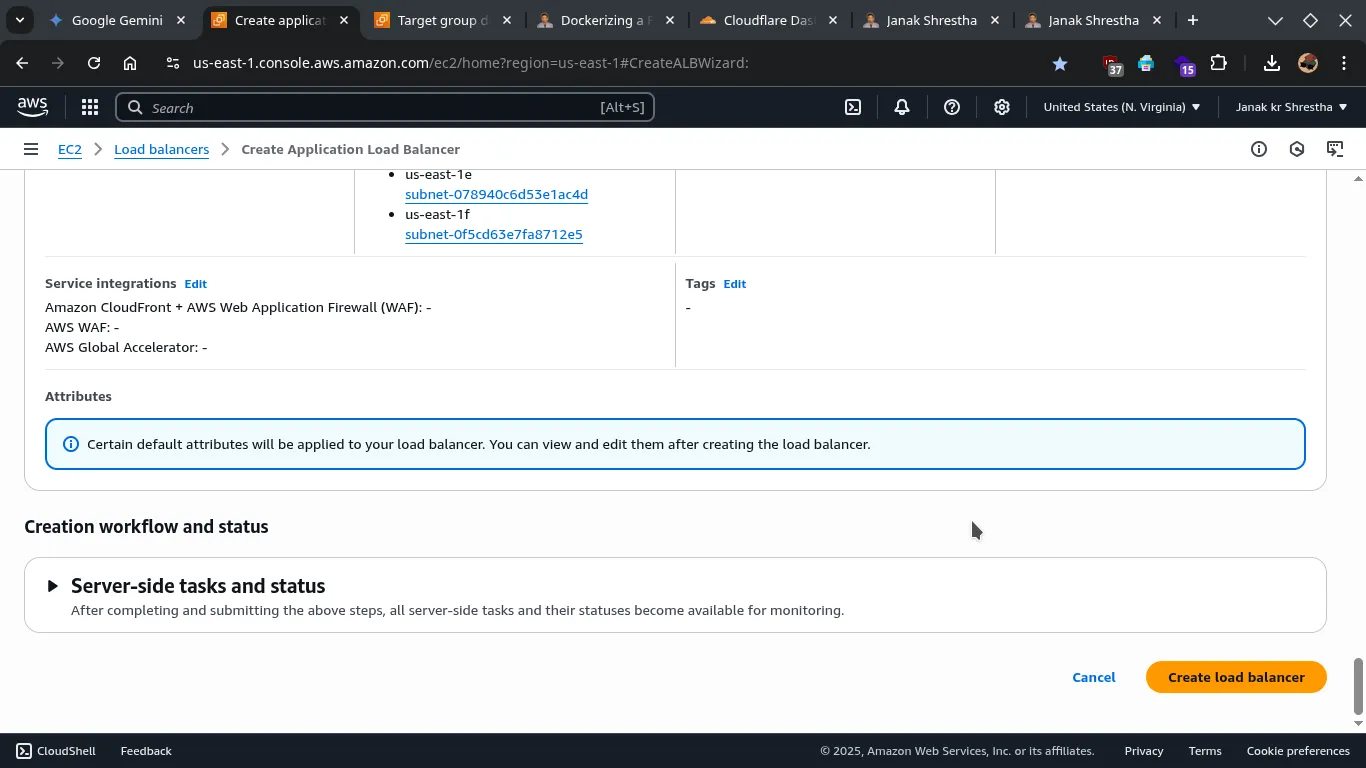This screenshot has width=1366, height=768.
Task: Switch to the Cloudflare Dashboard browser tab
Action: 767,20
